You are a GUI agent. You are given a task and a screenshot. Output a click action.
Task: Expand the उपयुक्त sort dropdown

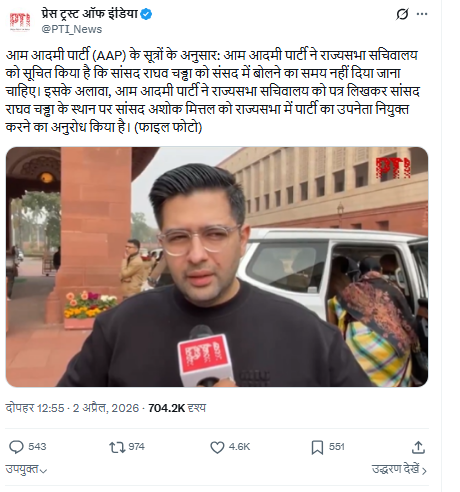(x=26, y=469)
